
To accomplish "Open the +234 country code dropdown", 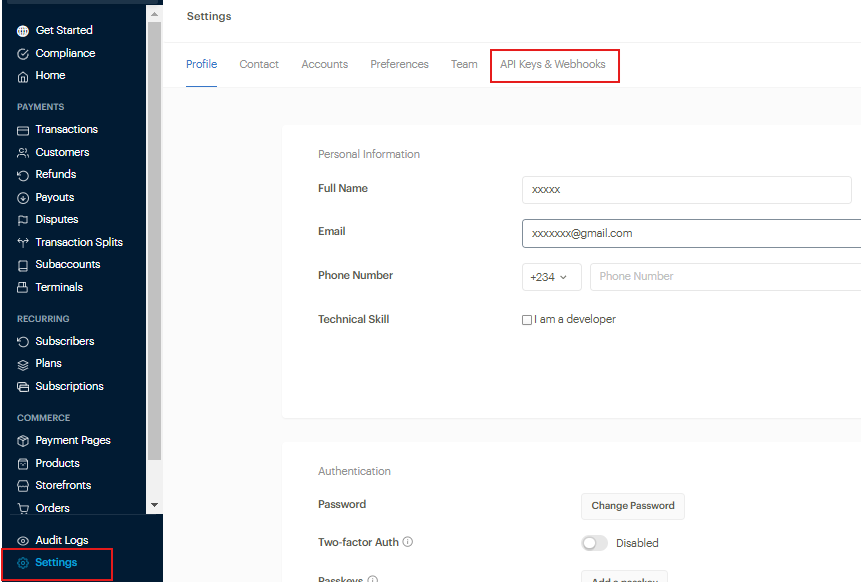I will click(551, 277).
